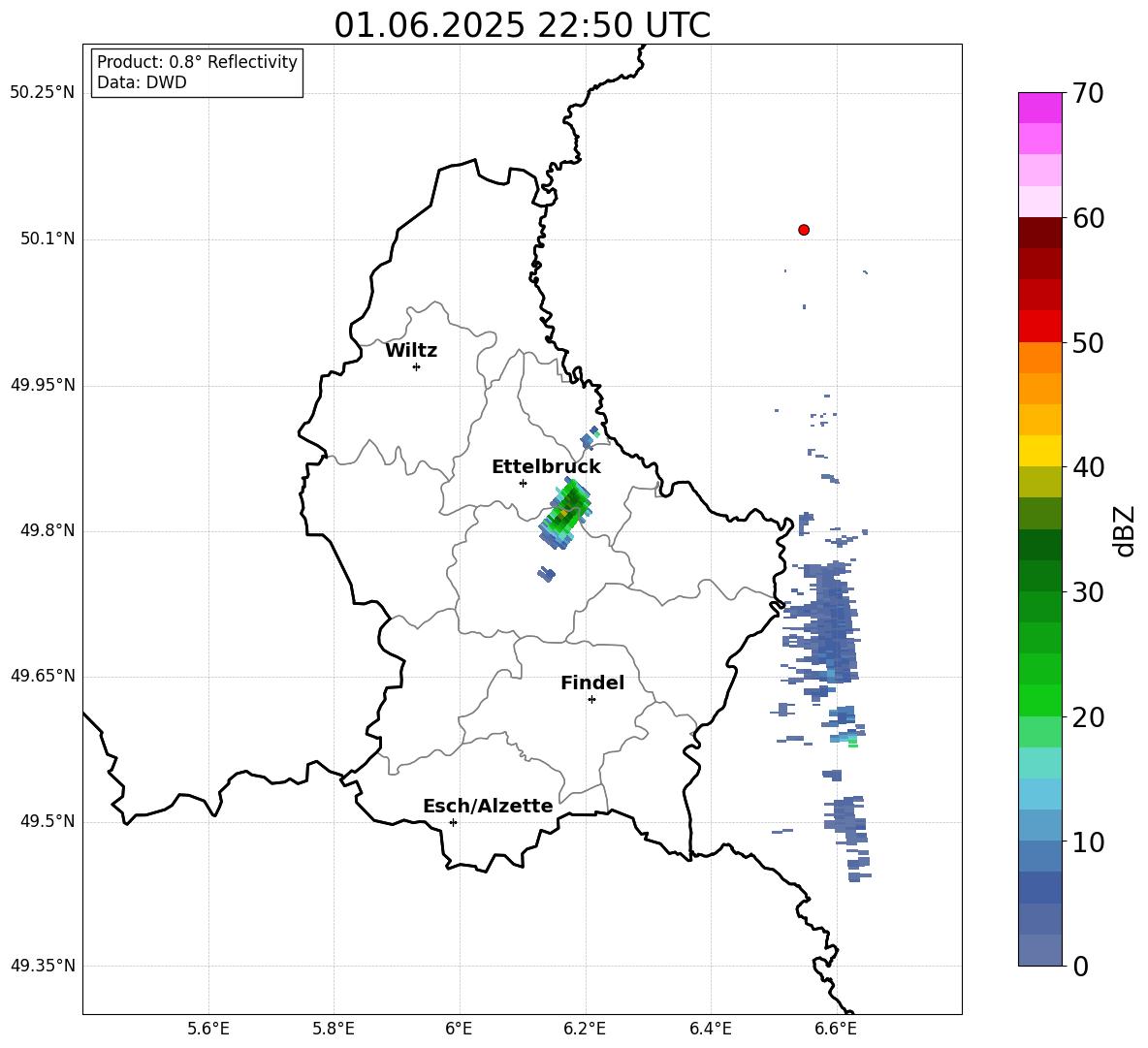1148x1048 pixels.
Task: Click the title "01.06.2025 22:50 UTC"
Action: [x=522, y=25]
